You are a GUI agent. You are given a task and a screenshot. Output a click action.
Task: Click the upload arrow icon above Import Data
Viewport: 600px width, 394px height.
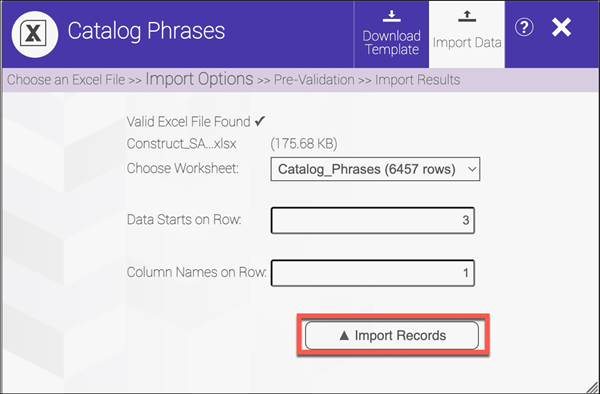[x=467, y=16]
